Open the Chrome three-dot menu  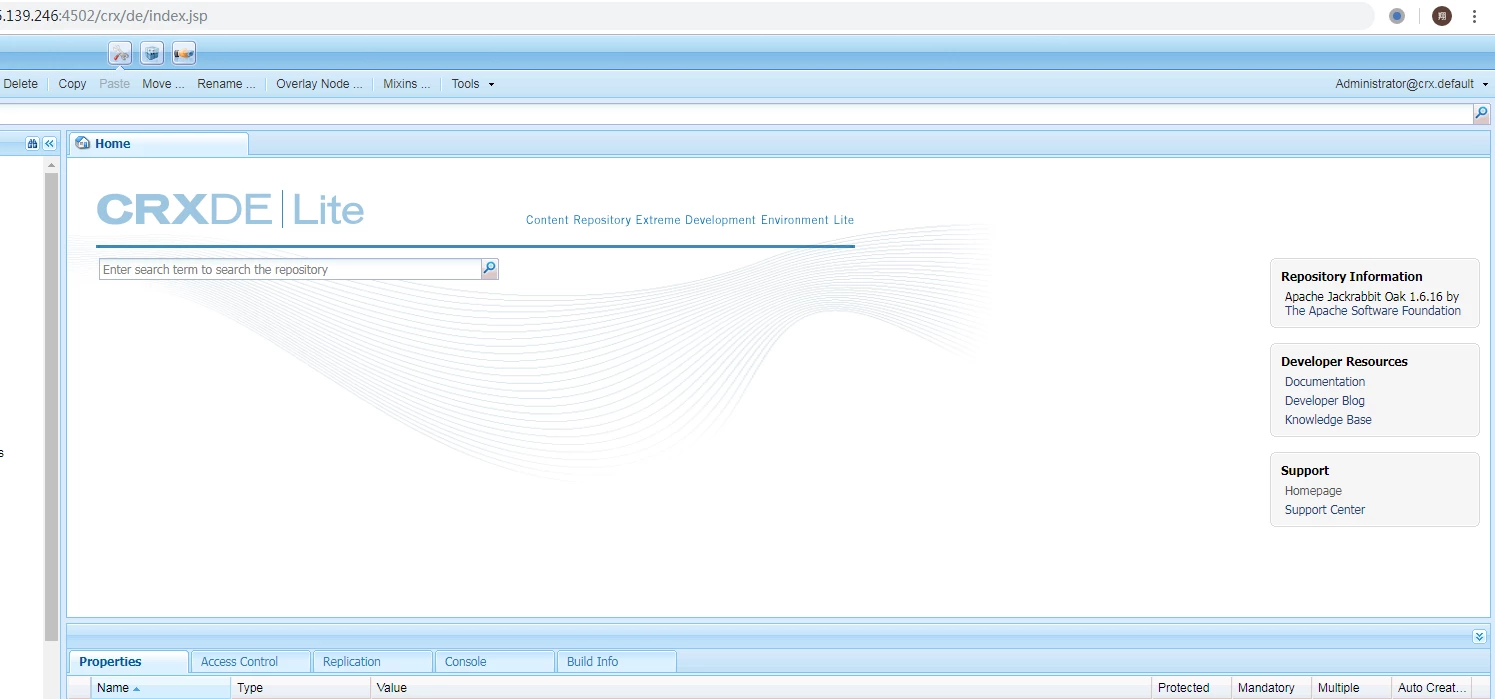tap(1474, 16)
